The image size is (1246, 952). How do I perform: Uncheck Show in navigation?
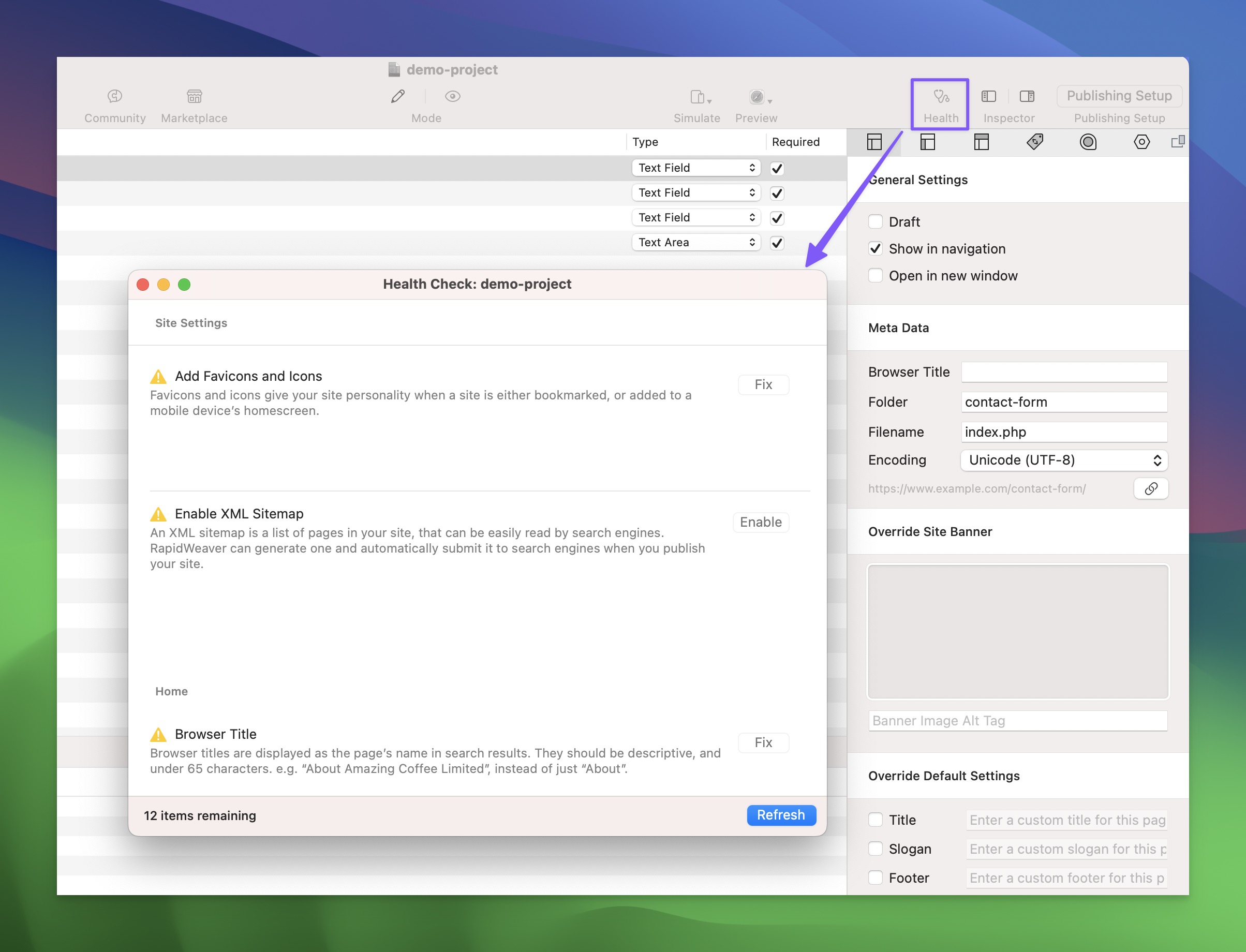click(876, 249)
